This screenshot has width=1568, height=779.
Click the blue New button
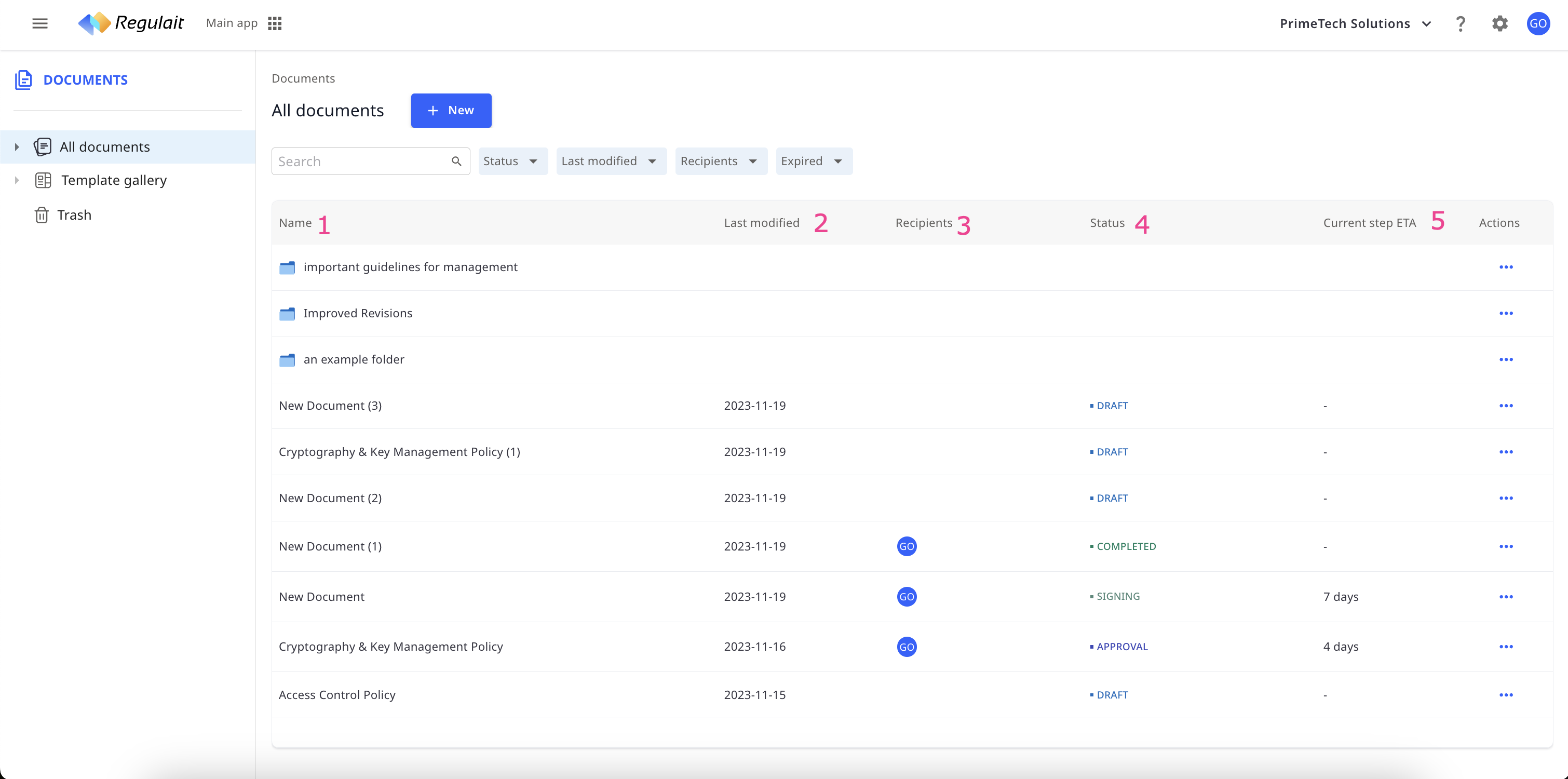(x=451, y=110)
